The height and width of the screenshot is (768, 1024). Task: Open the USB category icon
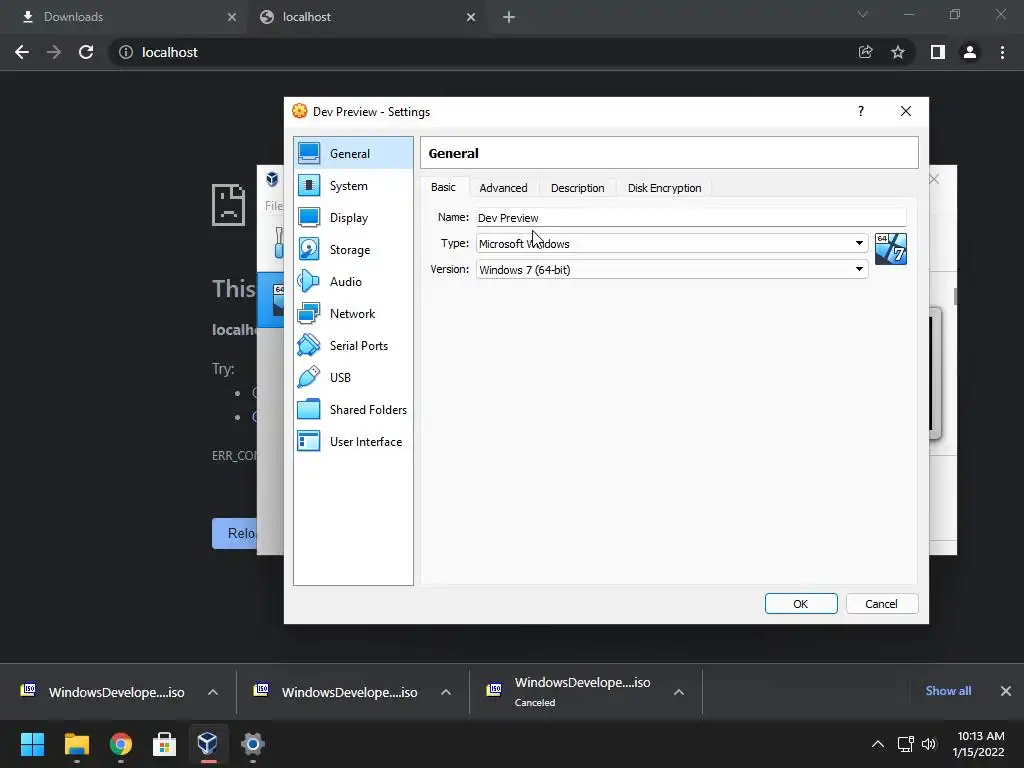[309, 377]
